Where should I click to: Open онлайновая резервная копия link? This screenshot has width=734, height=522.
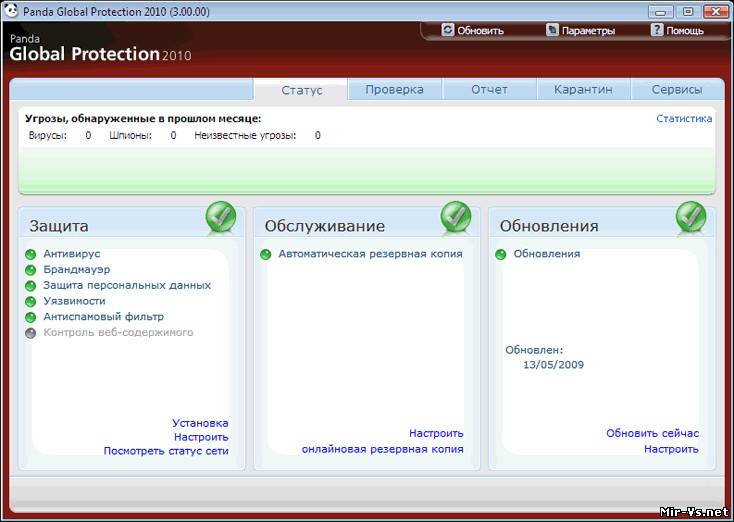pyautogui.click(x=382, y=449)
